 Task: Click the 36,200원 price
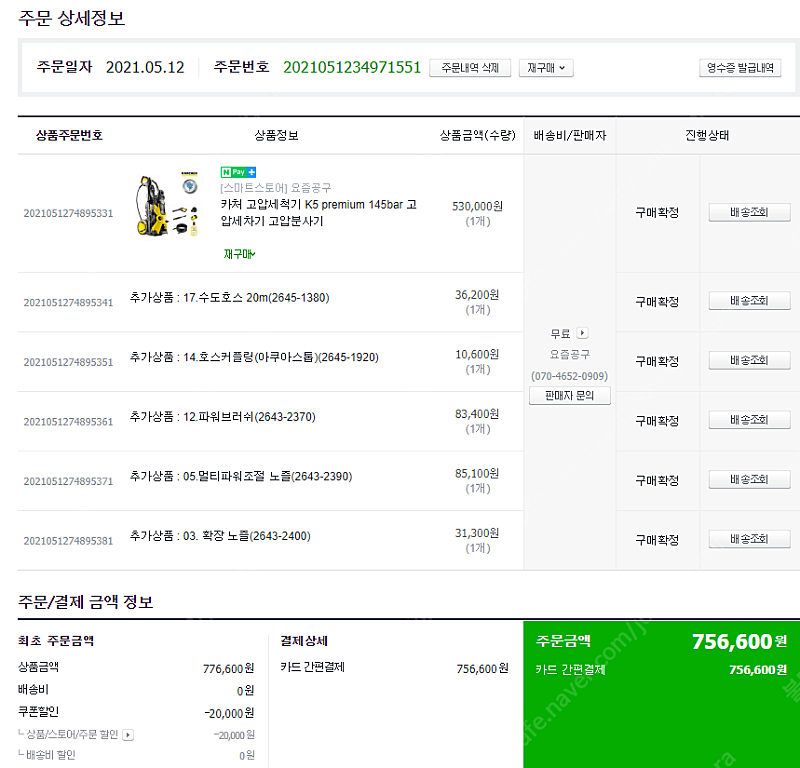pyautogui.click(x=477, y=295)
